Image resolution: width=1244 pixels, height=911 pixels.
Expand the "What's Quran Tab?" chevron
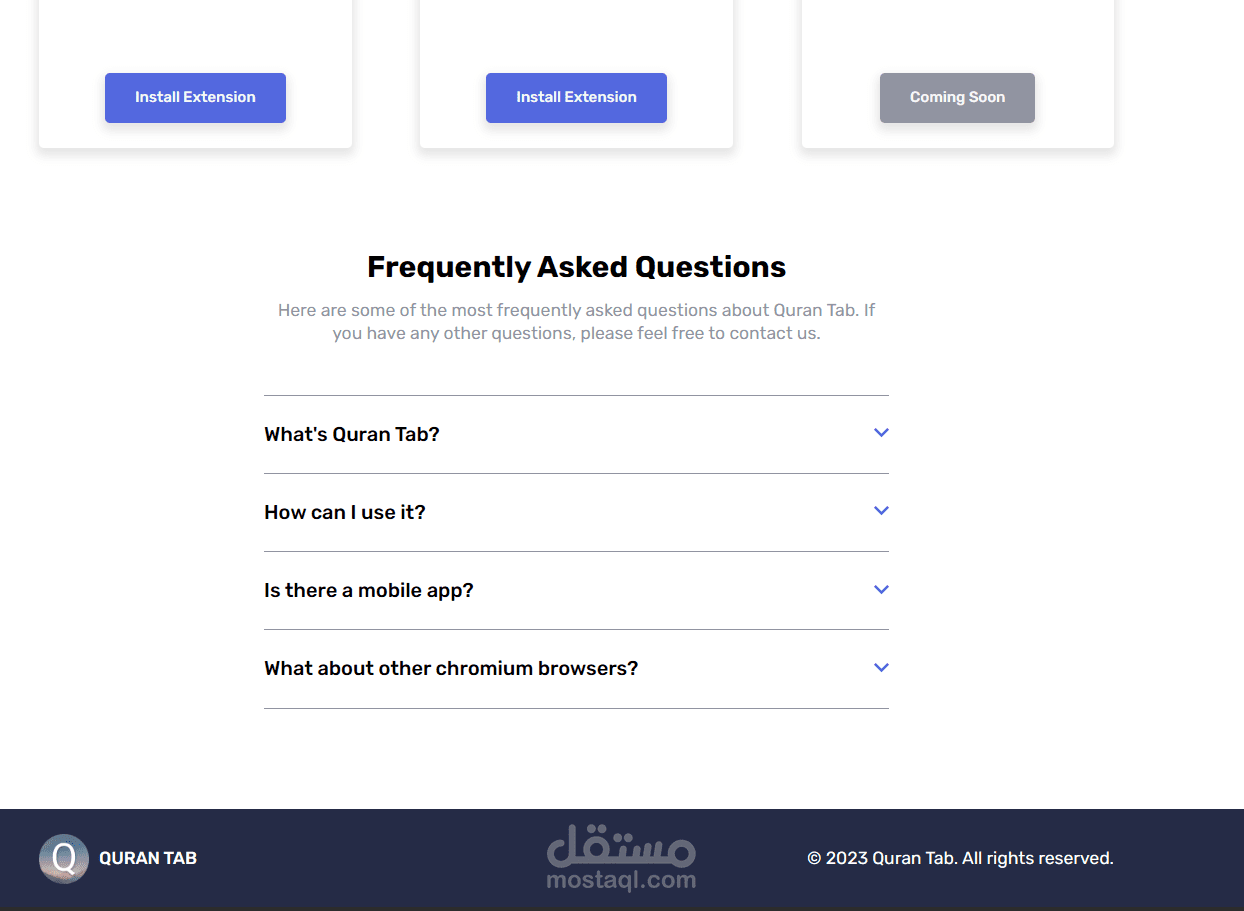click(881, 433)
